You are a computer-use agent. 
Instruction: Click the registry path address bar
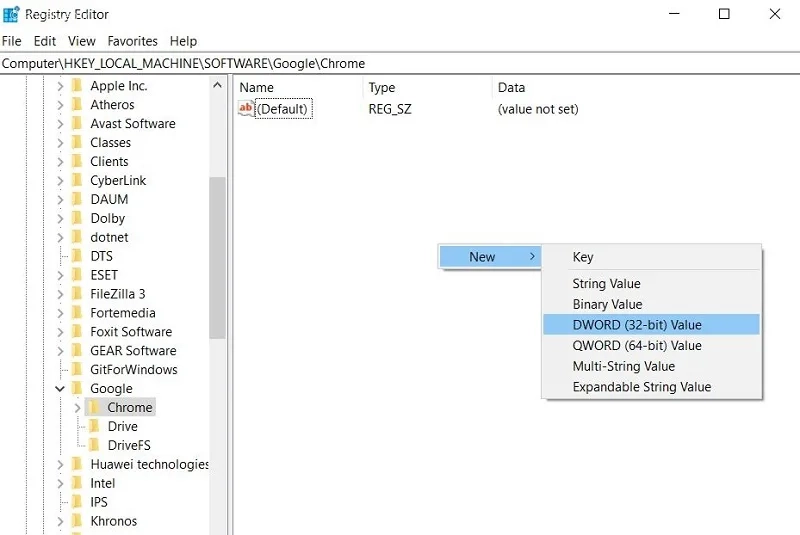400,63
